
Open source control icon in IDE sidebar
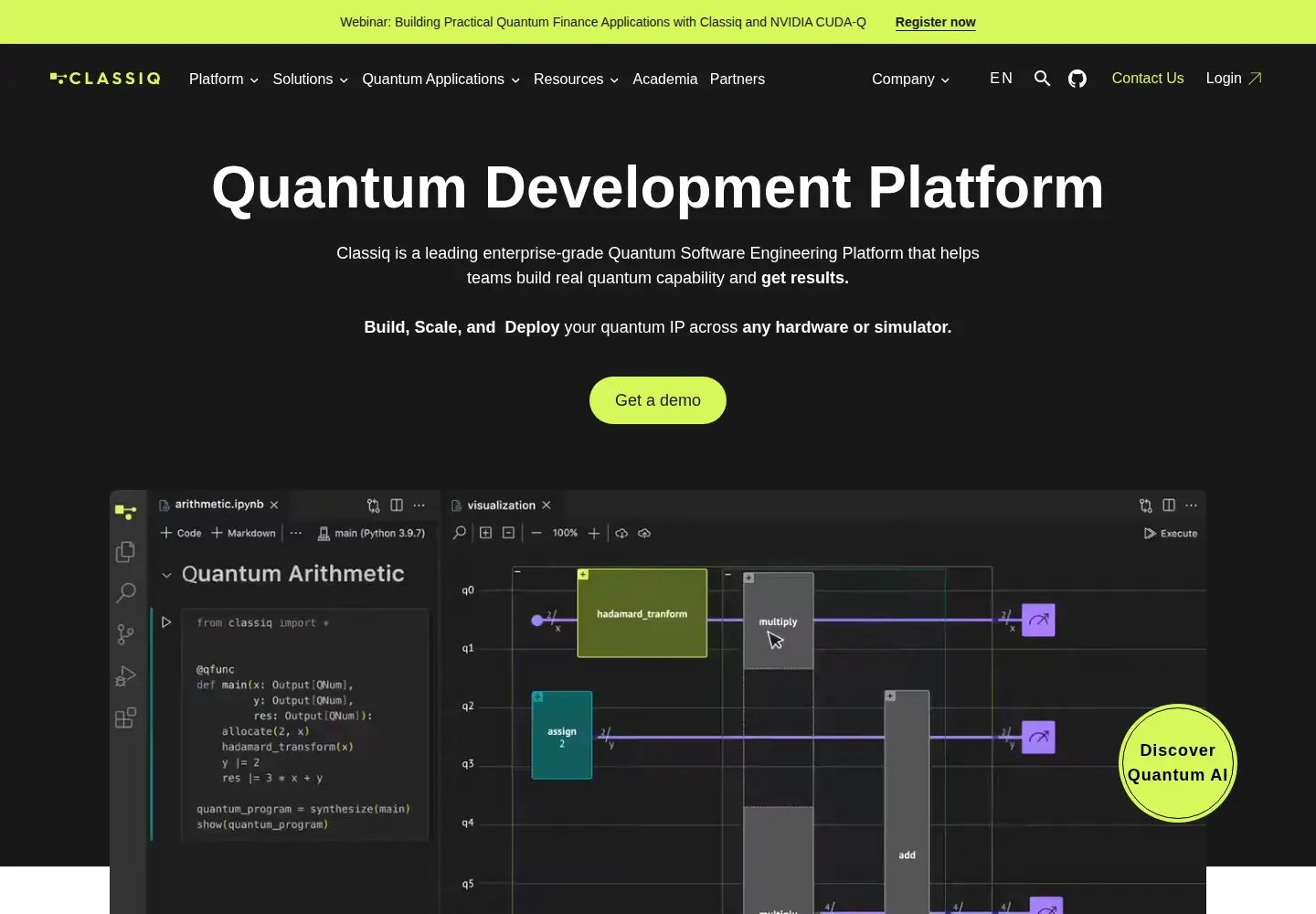[x=126, y=634]
